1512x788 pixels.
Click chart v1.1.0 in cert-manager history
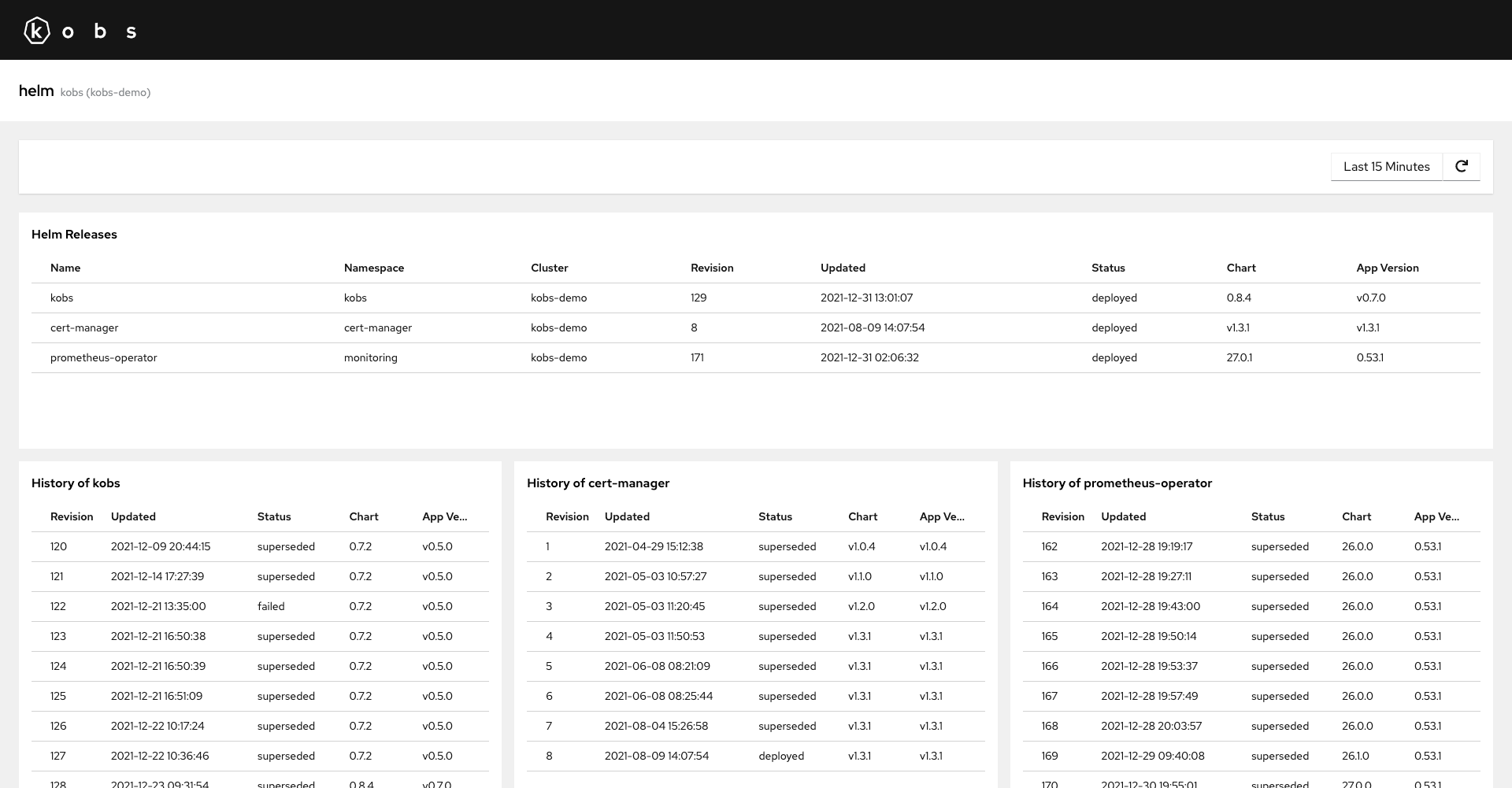tap(860, 576)
